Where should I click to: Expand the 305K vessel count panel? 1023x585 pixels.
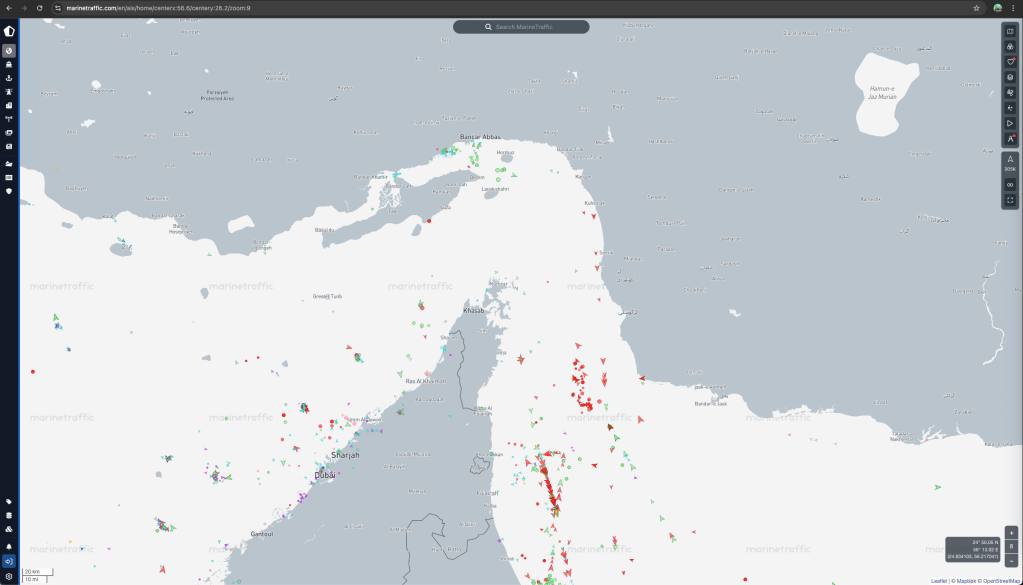click(1010, 163)
